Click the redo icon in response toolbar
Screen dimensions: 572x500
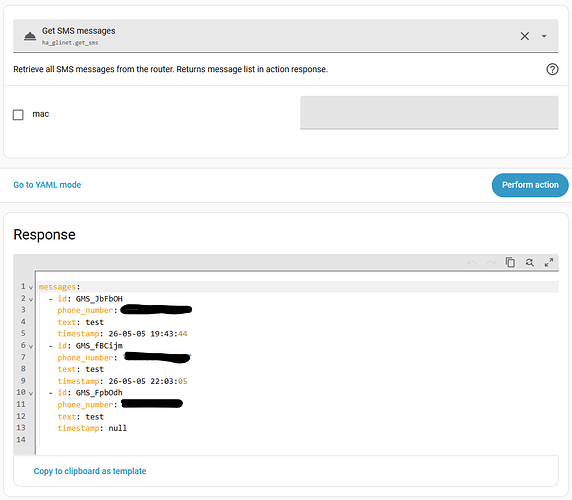[491, 262]
